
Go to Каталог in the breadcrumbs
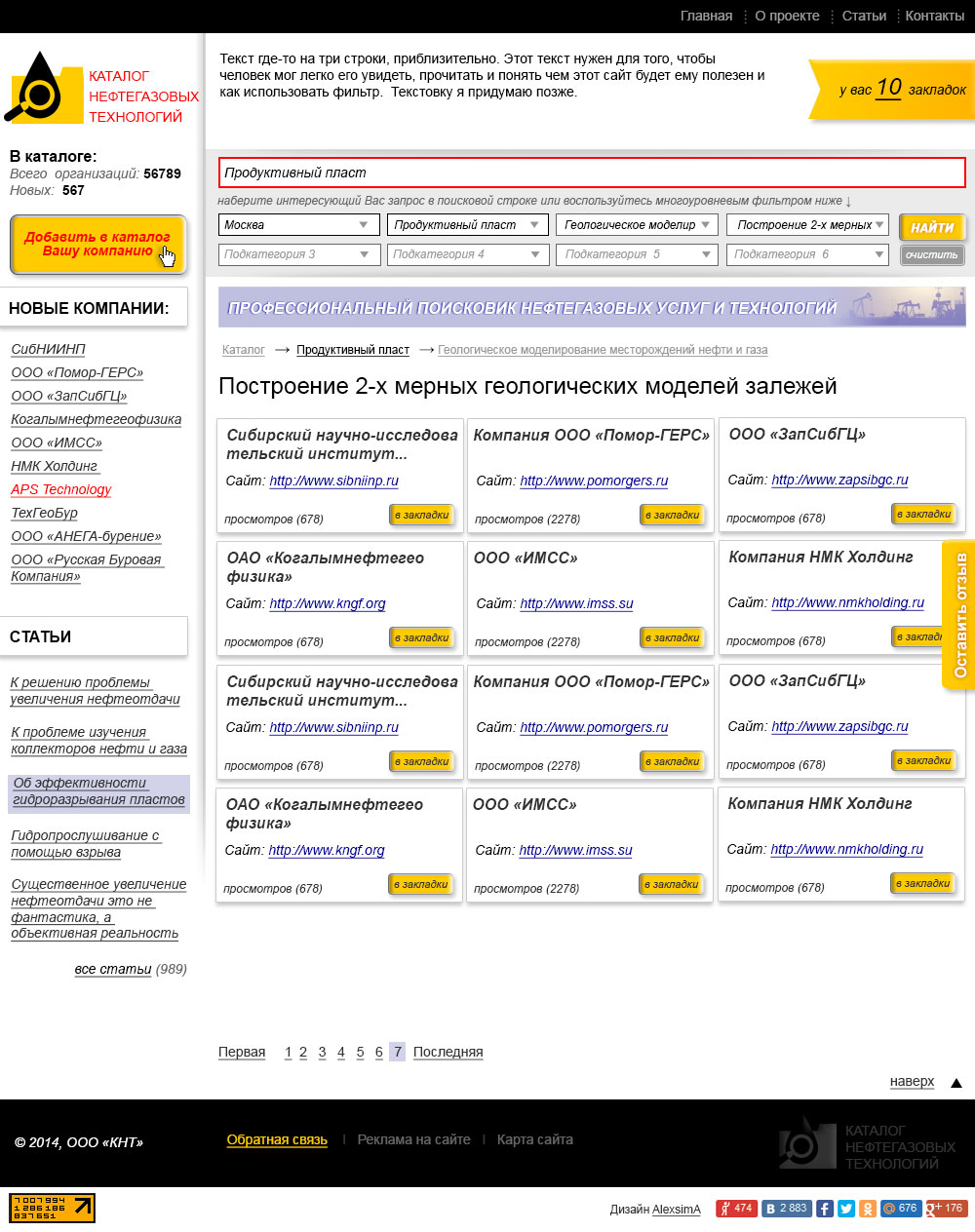pyautogui.click(x=244, y=350)
